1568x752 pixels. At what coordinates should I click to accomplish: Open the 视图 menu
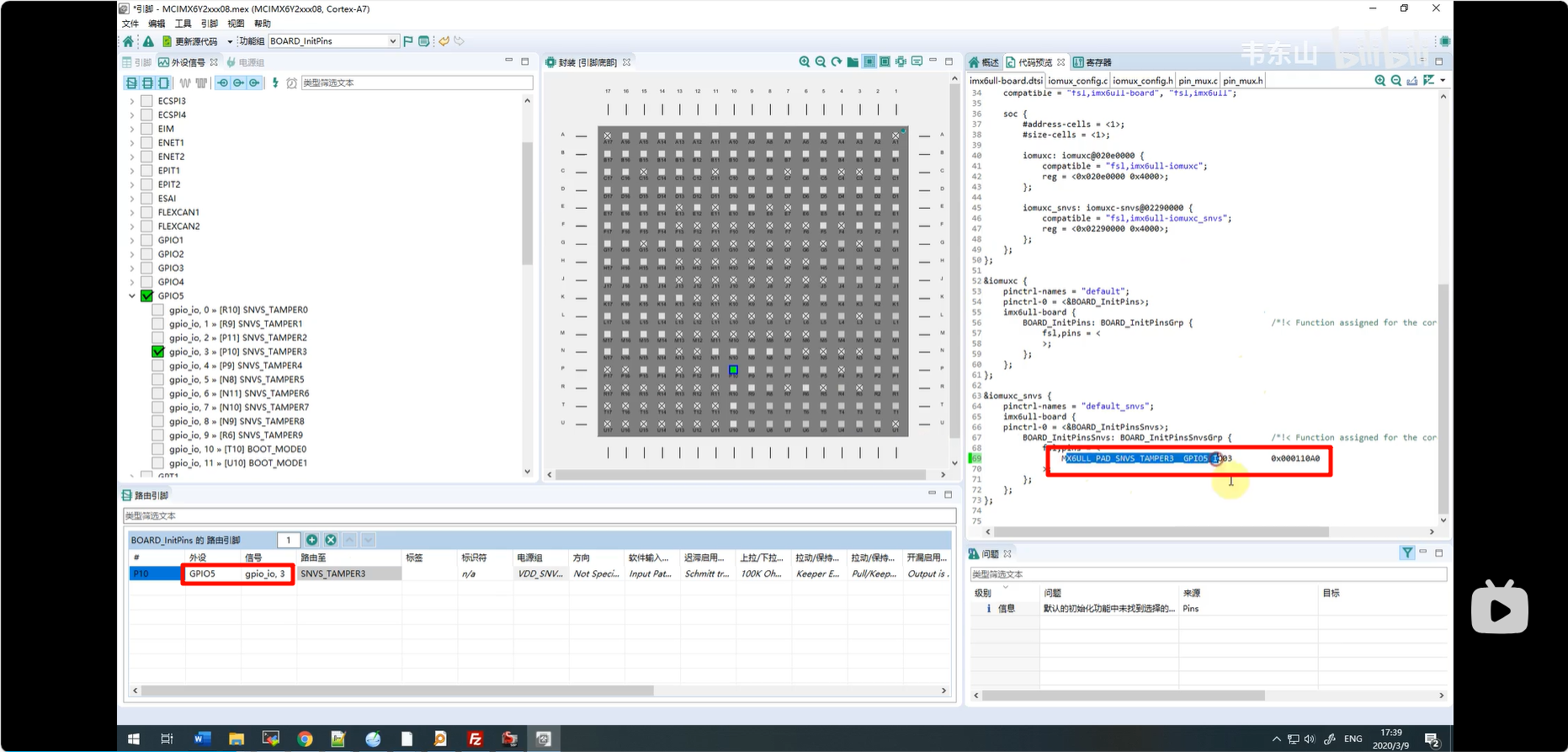236,24
